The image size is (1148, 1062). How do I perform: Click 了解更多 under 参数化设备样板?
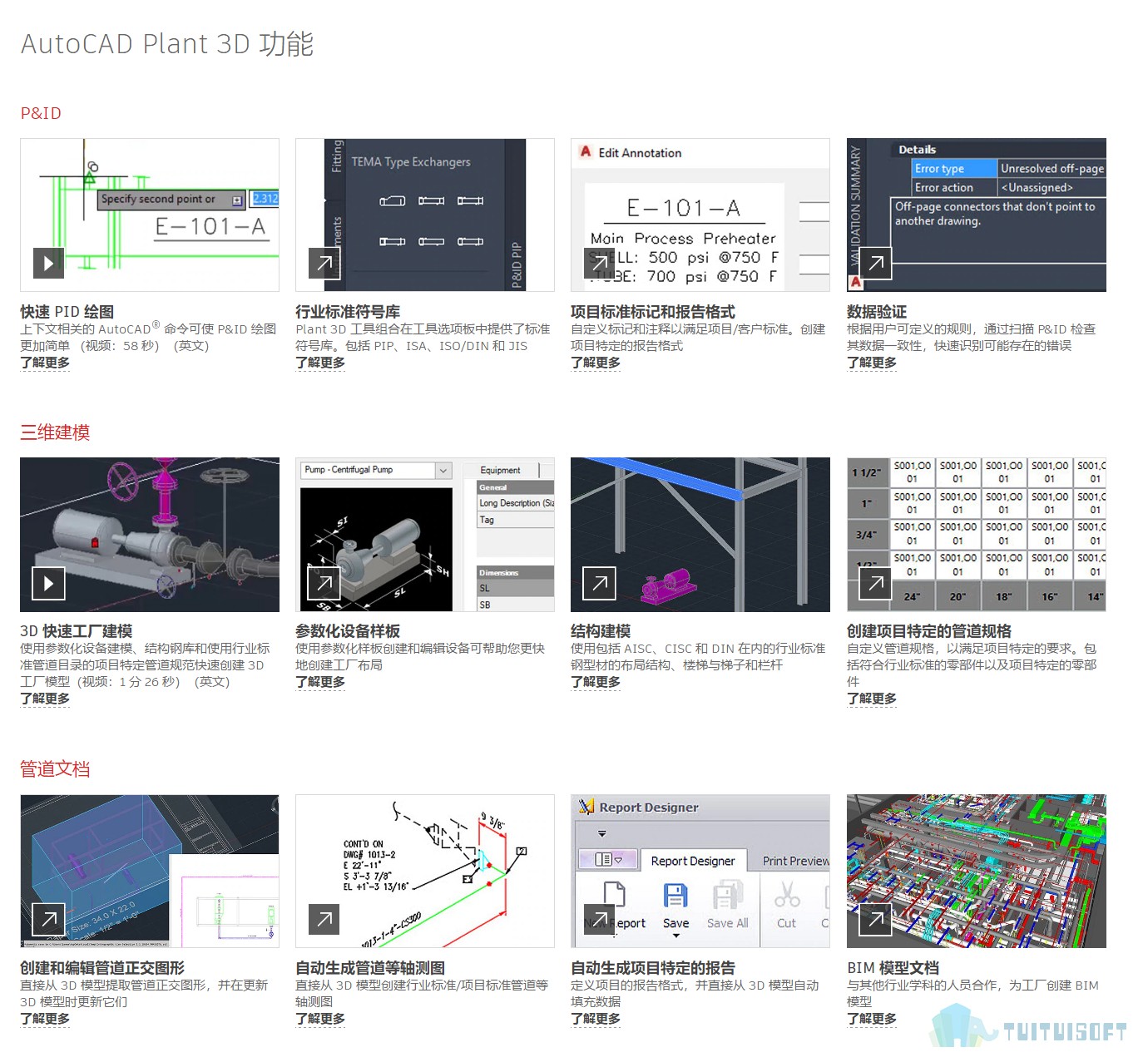320,682
